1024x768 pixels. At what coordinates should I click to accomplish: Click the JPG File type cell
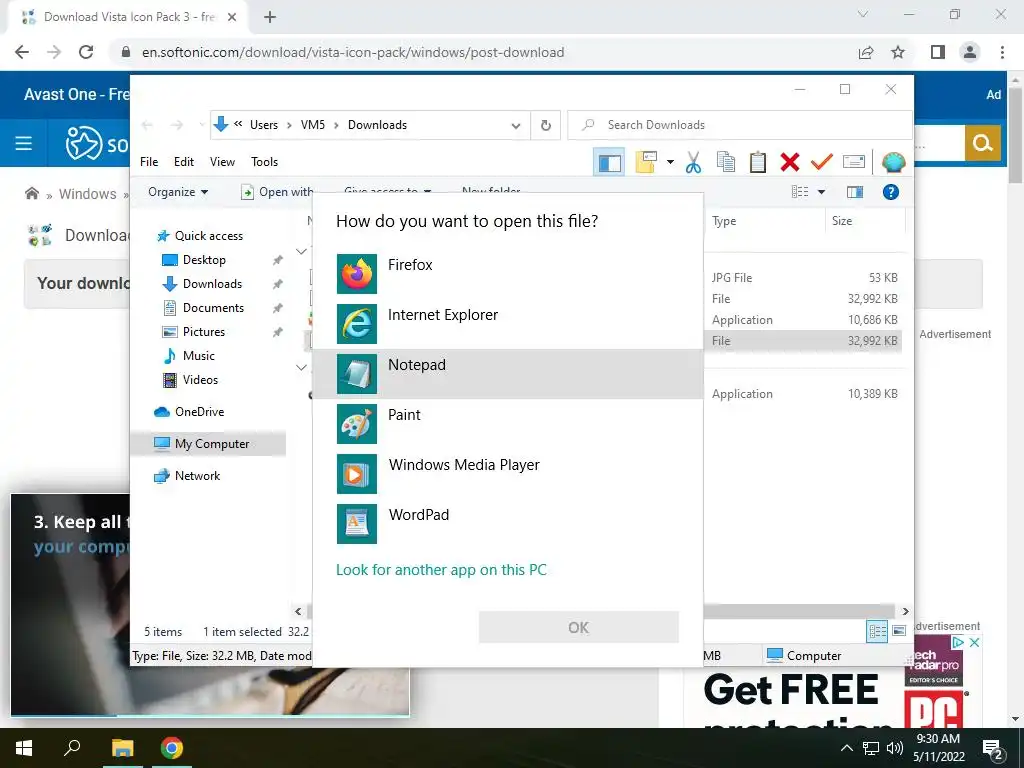(x=731, y=278)
